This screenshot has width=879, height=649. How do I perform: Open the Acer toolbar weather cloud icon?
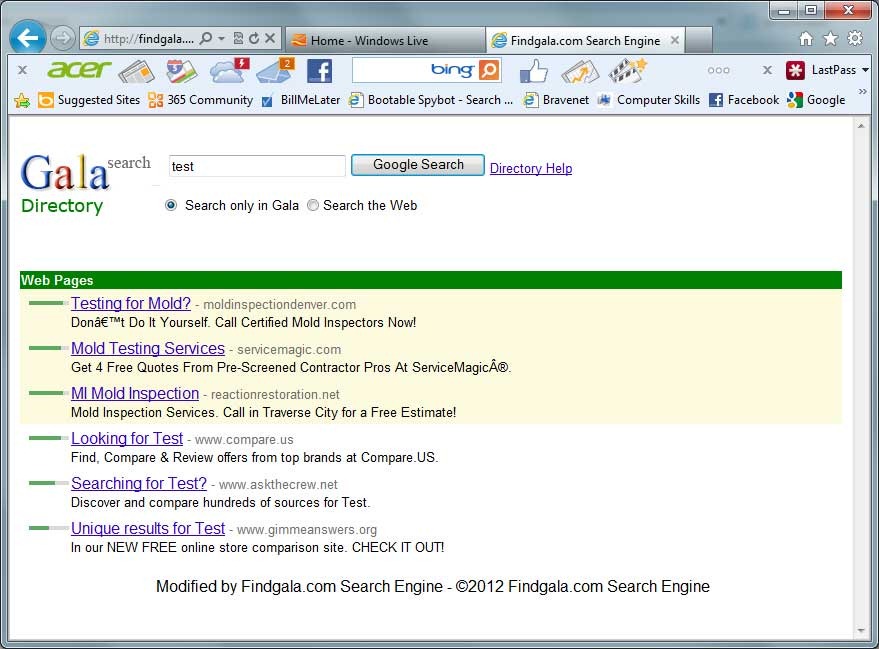tap(229, 71)
